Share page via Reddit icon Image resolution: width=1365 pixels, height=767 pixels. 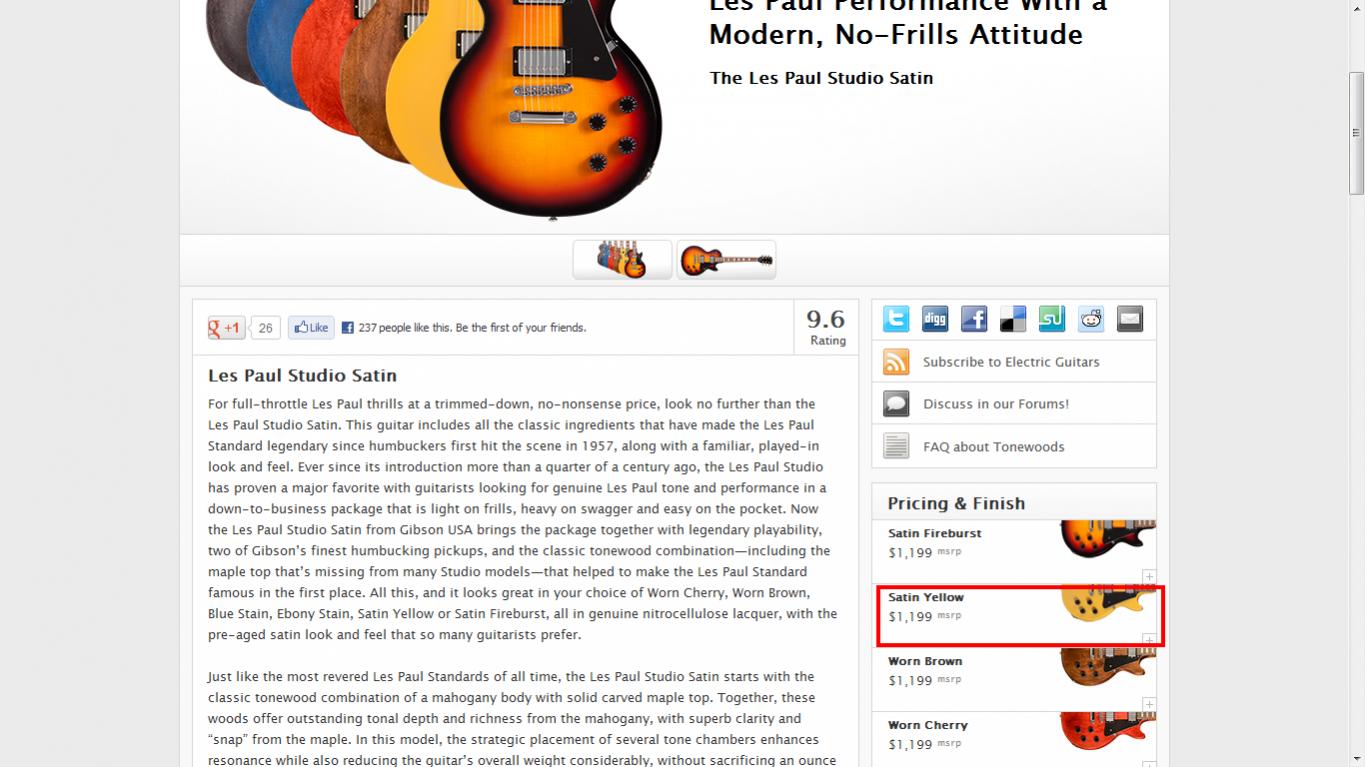point(1091,319)
